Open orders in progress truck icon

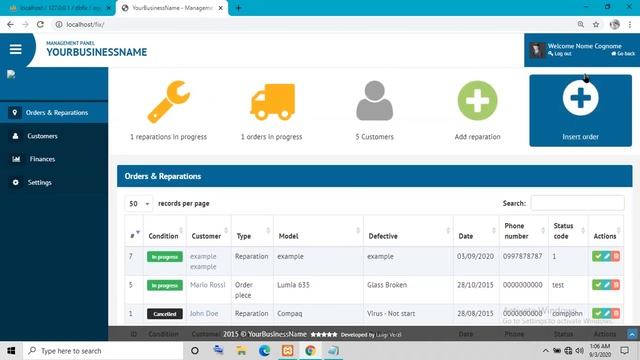coord(272,102)
